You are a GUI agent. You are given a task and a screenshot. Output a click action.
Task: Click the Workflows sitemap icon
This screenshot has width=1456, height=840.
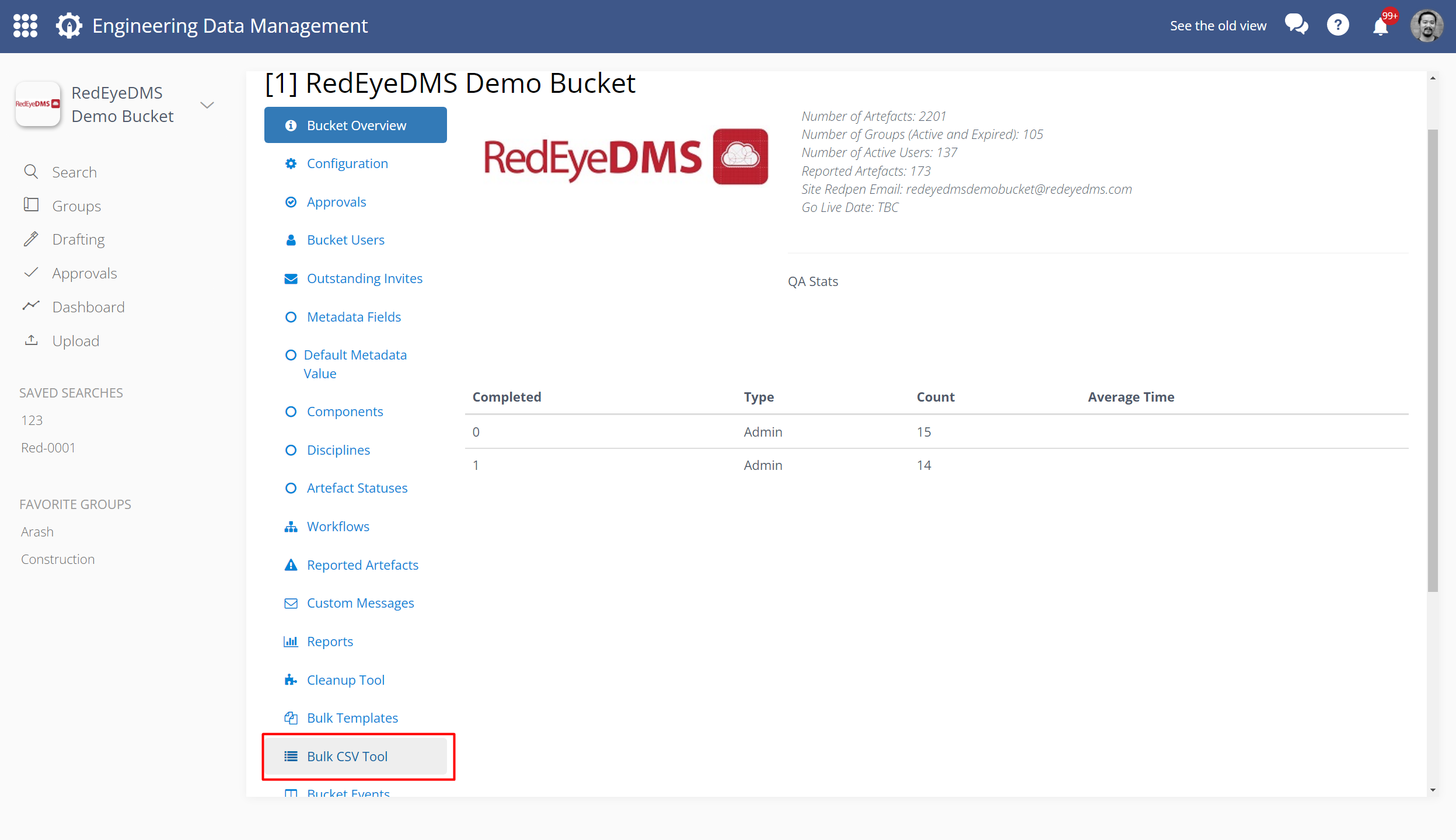[x=291, y=527]
